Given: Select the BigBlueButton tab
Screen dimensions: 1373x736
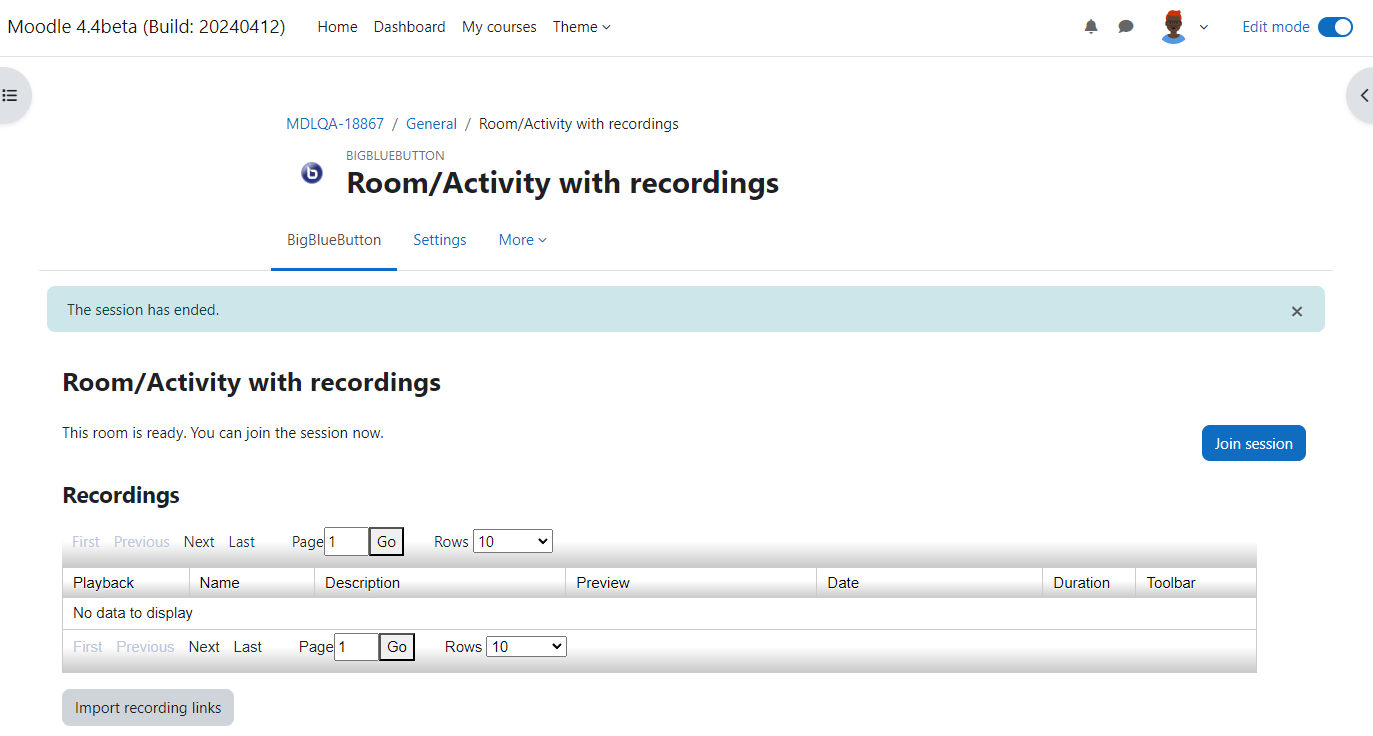Looking at the screenshot, I should 334,240.
